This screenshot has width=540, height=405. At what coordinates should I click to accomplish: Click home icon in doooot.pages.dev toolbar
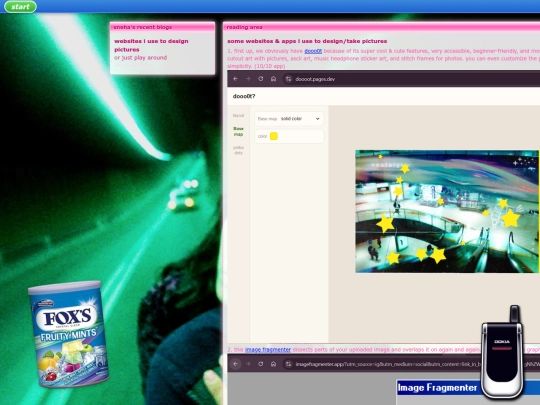coord(273,79)
